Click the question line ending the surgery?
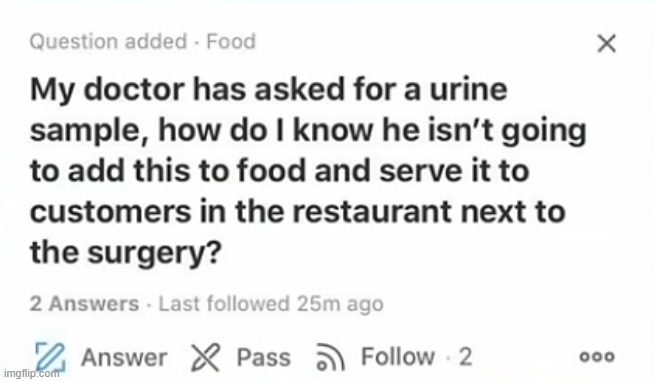 126,253
